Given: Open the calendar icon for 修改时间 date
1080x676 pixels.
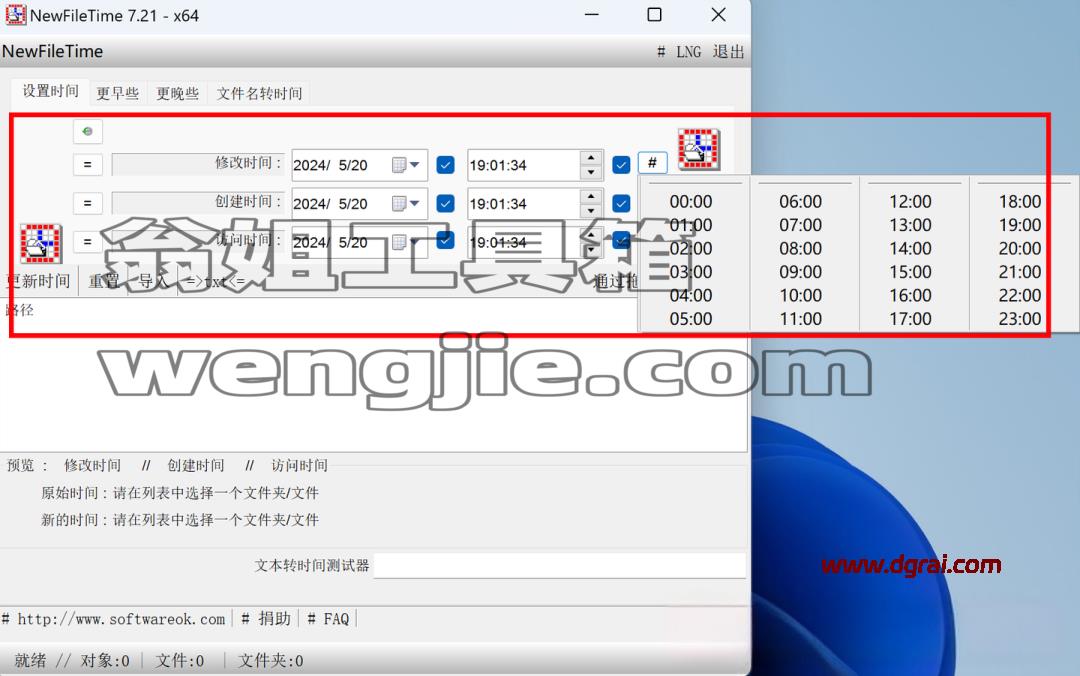Looking at the screenshot, I should point(399,165).
